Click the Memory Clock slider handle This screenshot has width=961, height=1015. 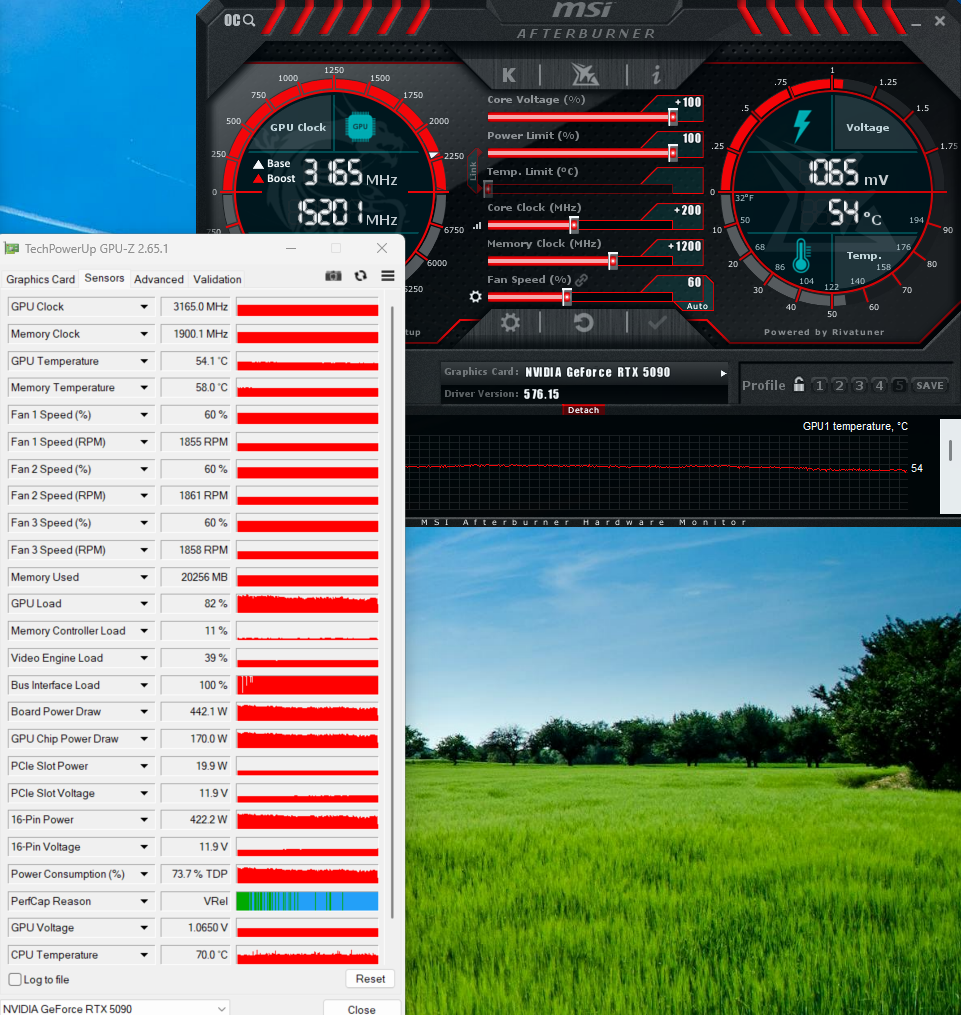(x=613, y=261)
